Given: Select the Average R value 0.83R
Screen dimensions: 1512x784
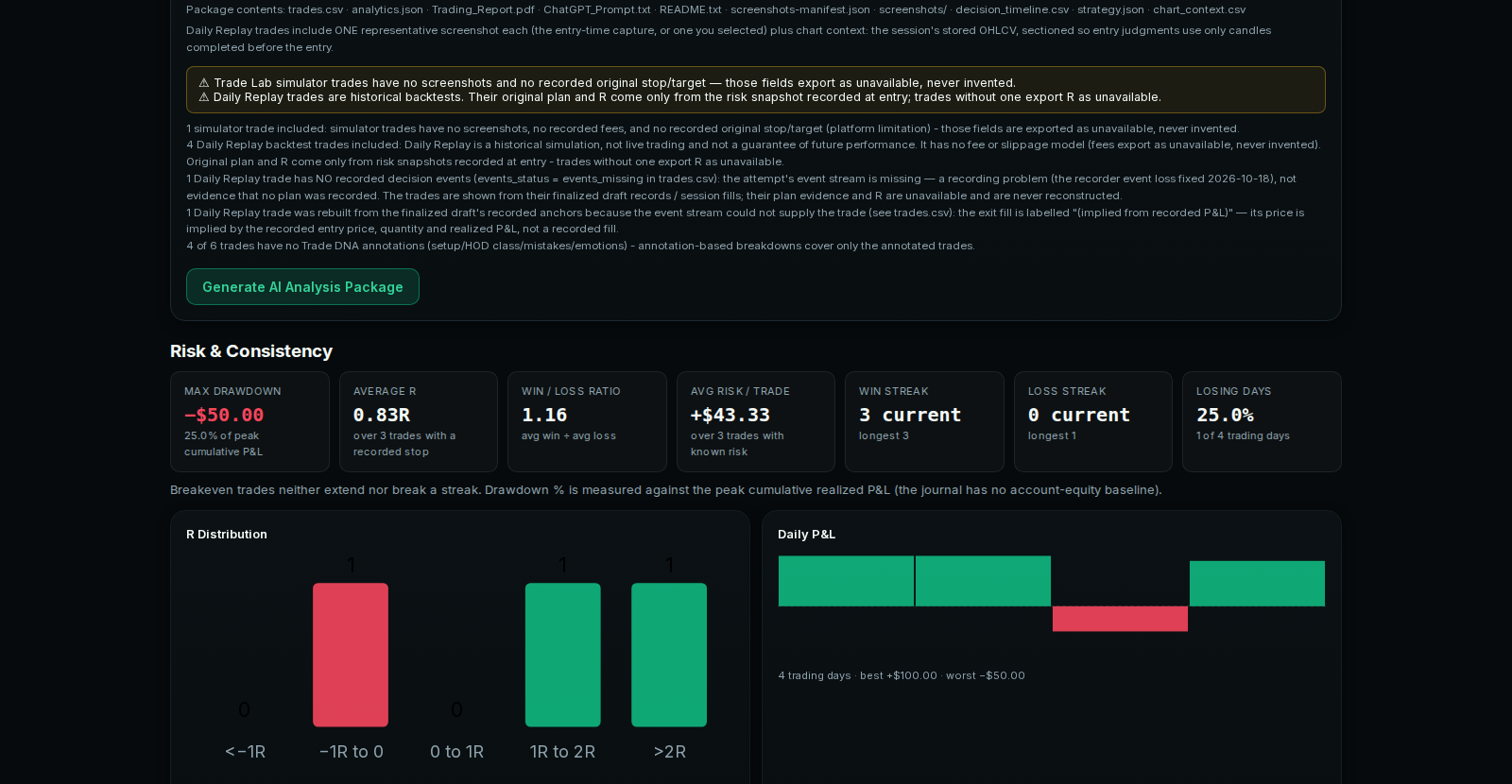Looking at the screenshot, I should [382, 415].
